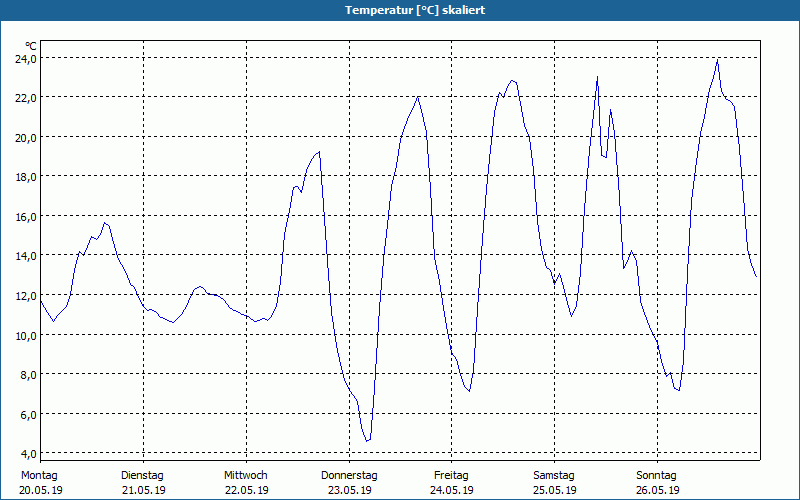Click the 23.05.19 date label
The image size is (800, 500).
(349, 490)
